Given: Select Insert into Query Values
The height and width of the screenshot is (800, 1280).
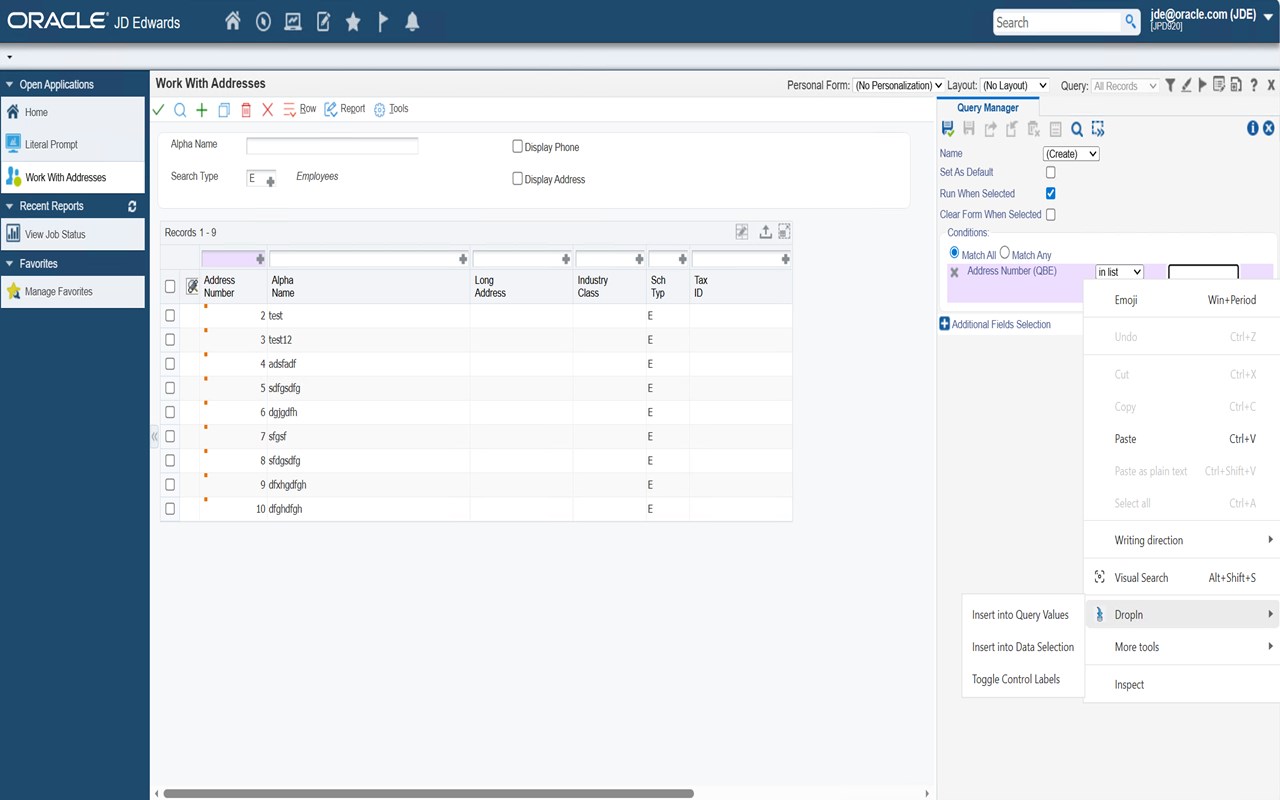Looking at the screenshot, I should tap(1020, 615).
